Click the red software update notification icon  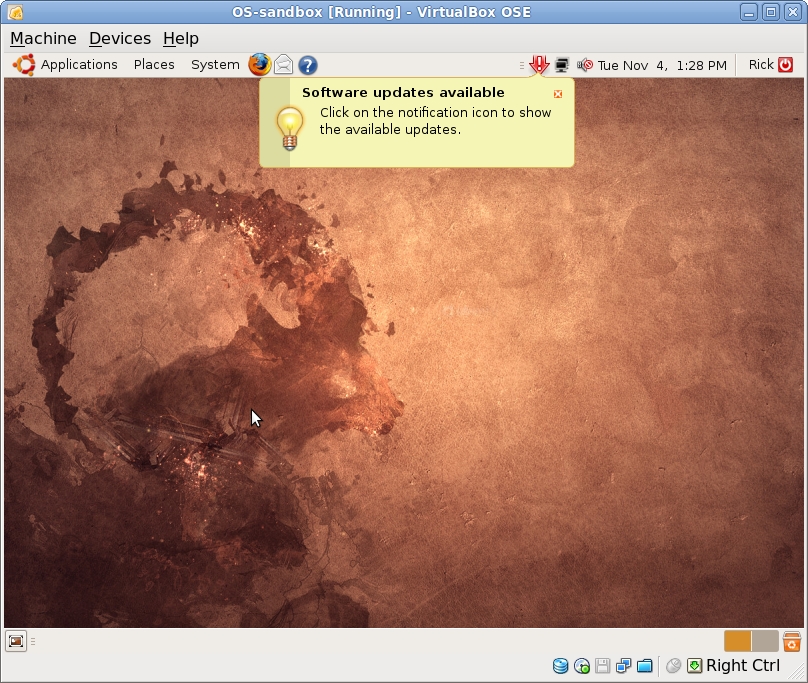click(x=539, y=65)
